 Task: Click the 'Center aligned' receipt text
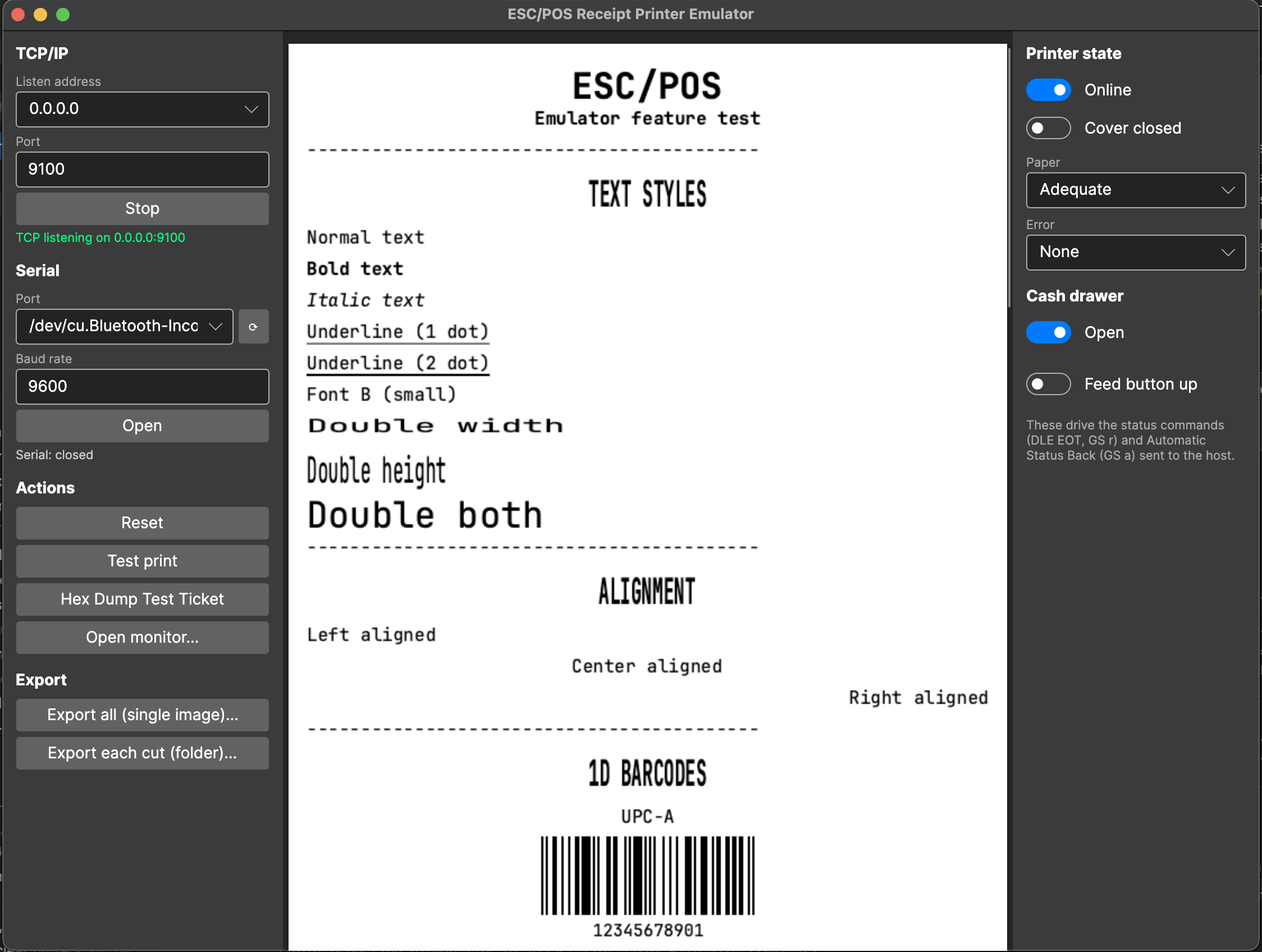pos(647,666)
